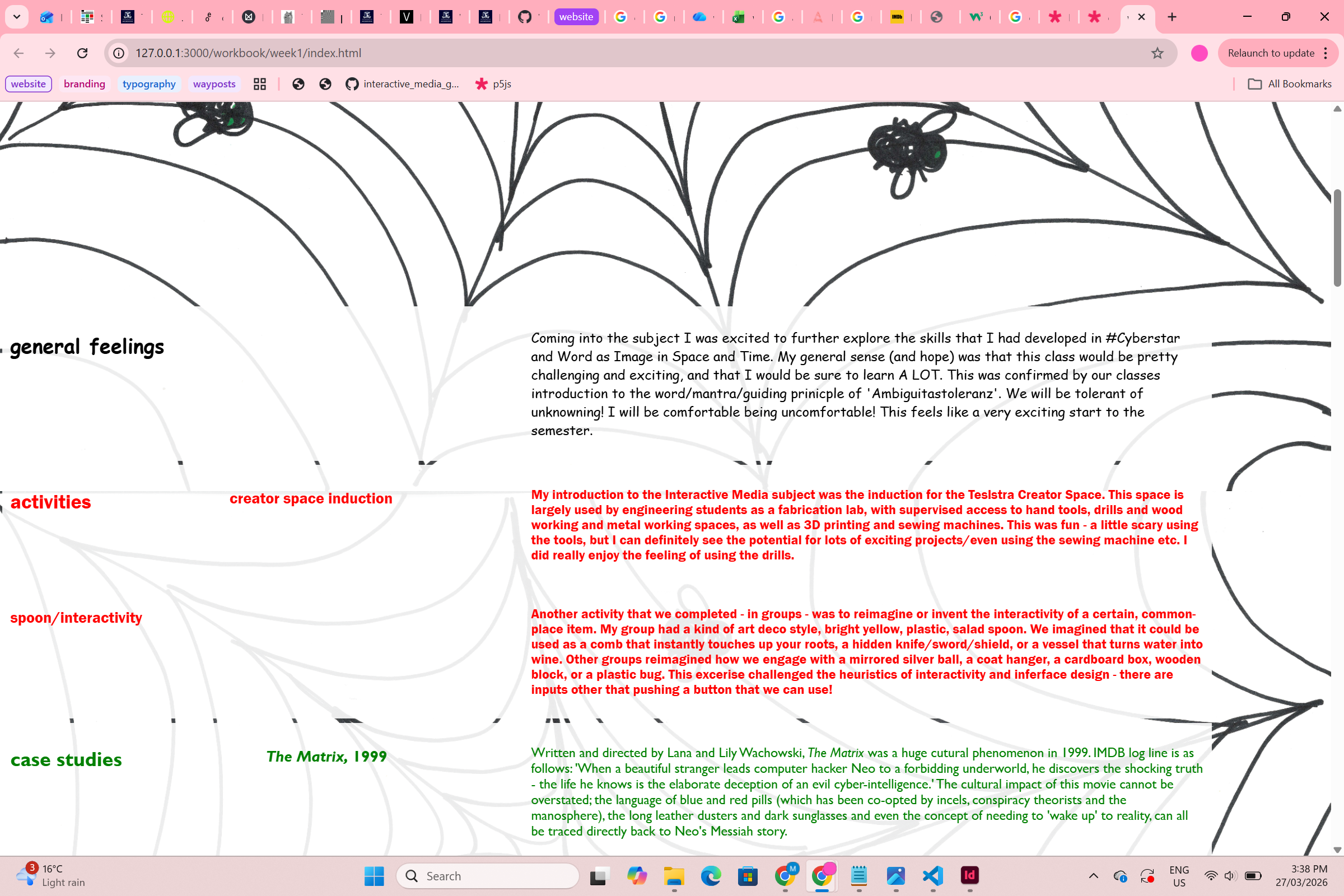Open the All Bookmarks folder
Viewport: 1344px width, 896px height.
(1290, 84)
